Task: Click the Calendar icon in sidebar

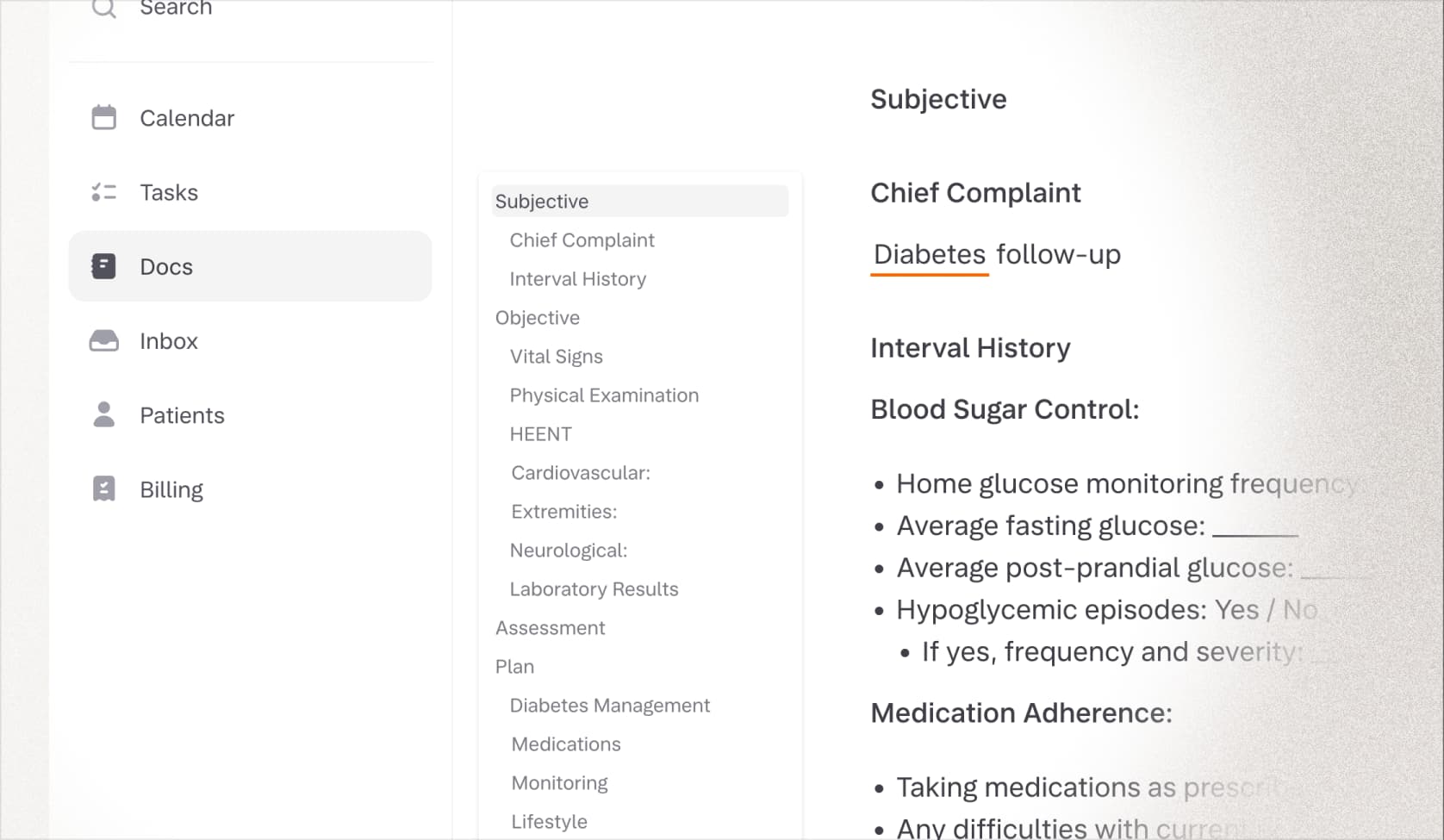Action: 103,117
